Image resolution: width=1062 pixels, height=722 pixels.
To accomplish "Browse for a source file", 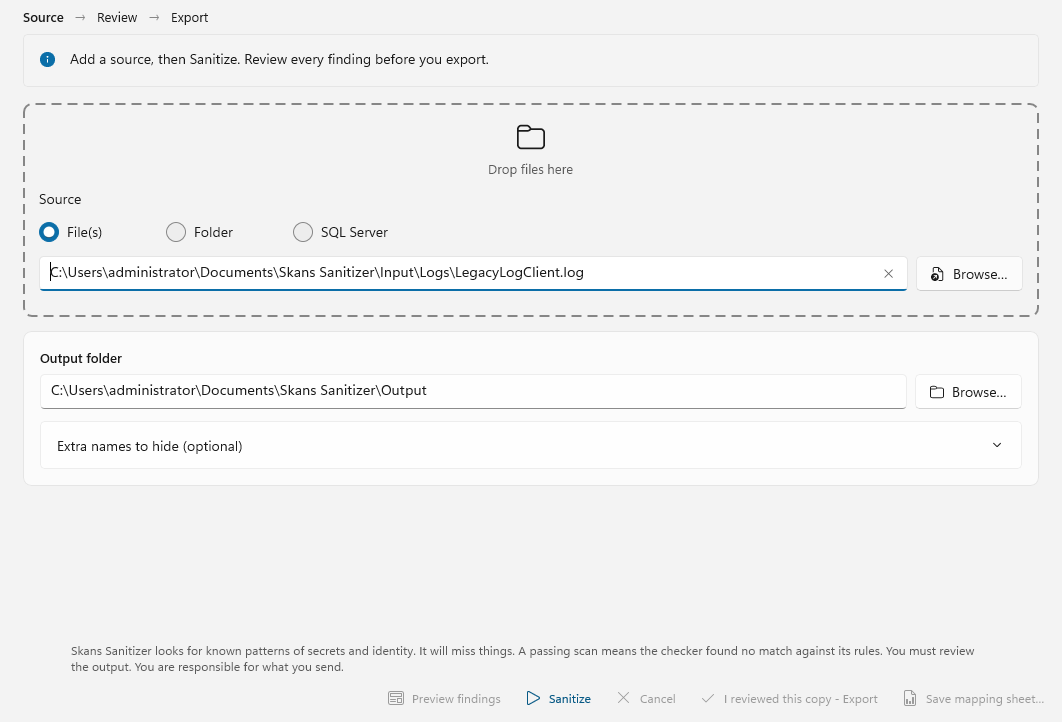I will click(x=969, y=274).
